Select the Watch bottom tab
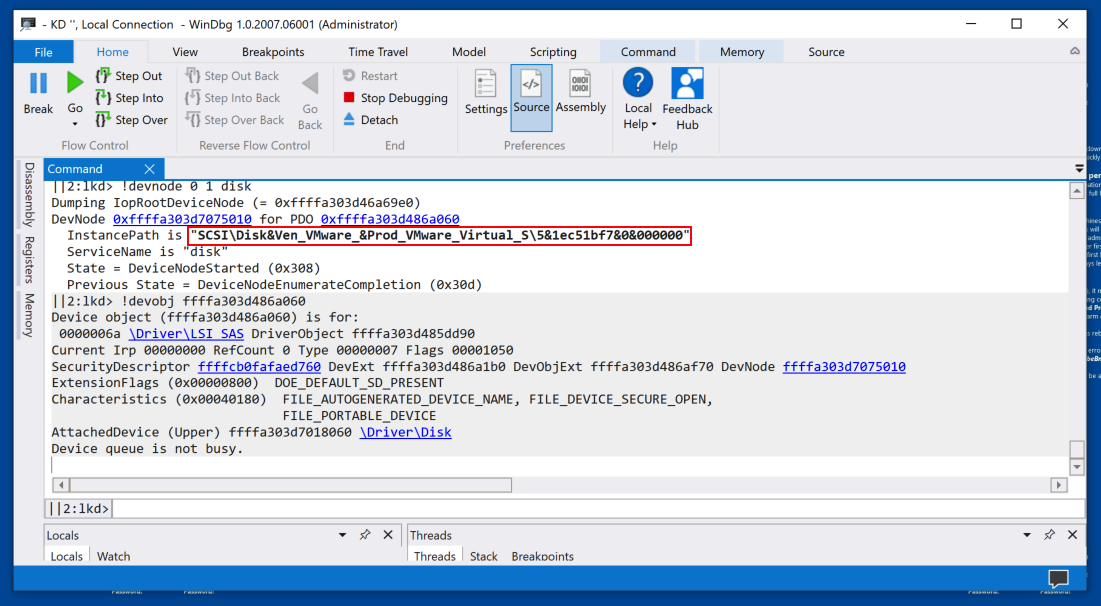 point(113,556)
